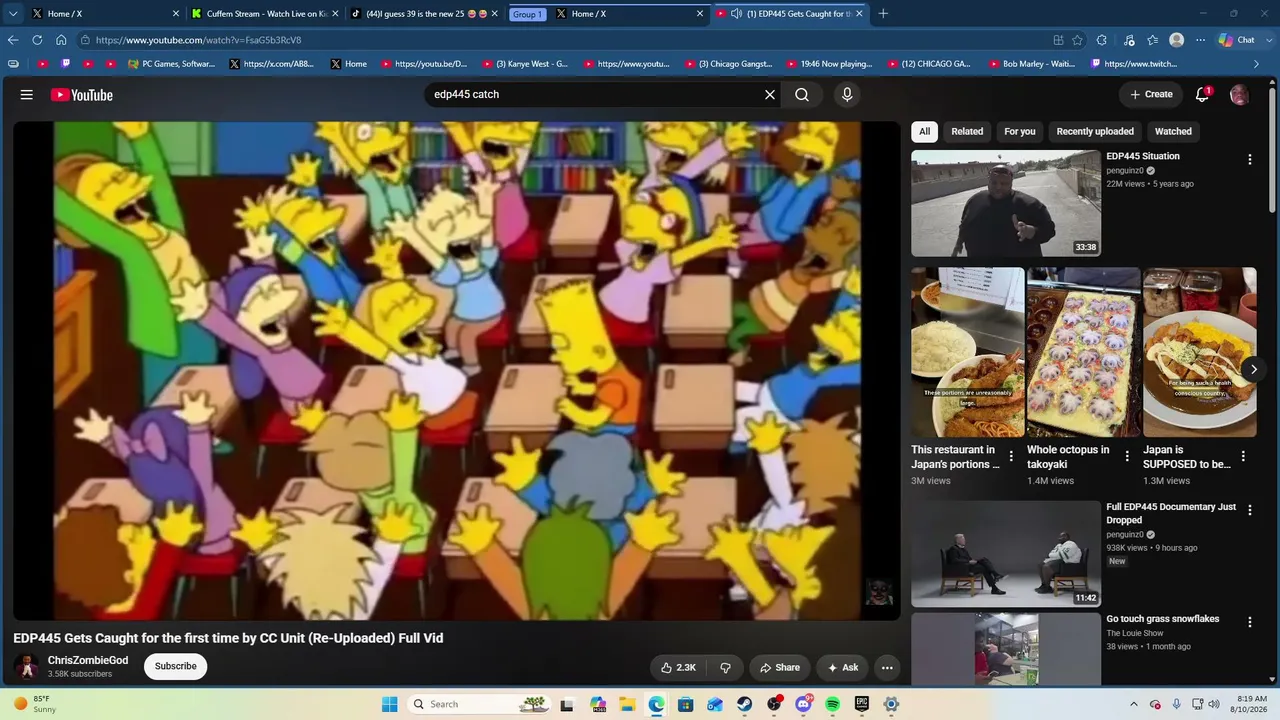Like the video with thumbs up

pos(678,668)
